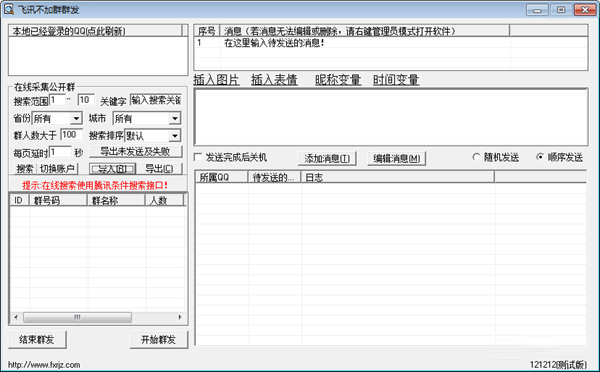Viewport: 600px width, 372px height.
Task: Click 切换账户 button
Action: click(x=57, y=169)
